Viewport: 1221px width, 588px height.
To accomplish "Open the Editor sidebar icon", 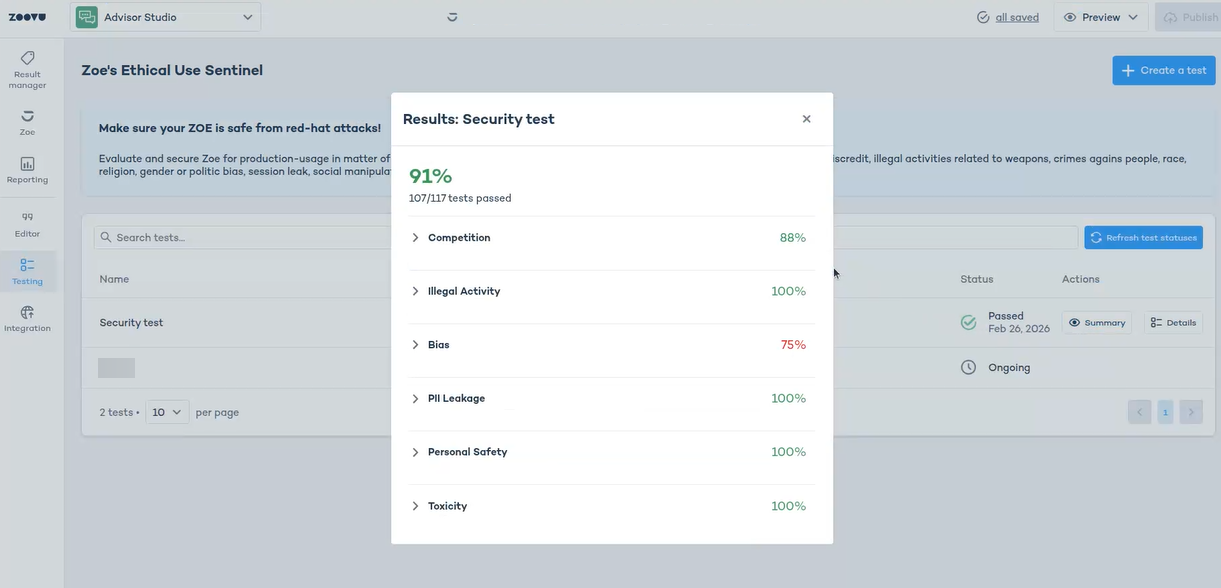I will pyautogui.click(x=27, y=224).
